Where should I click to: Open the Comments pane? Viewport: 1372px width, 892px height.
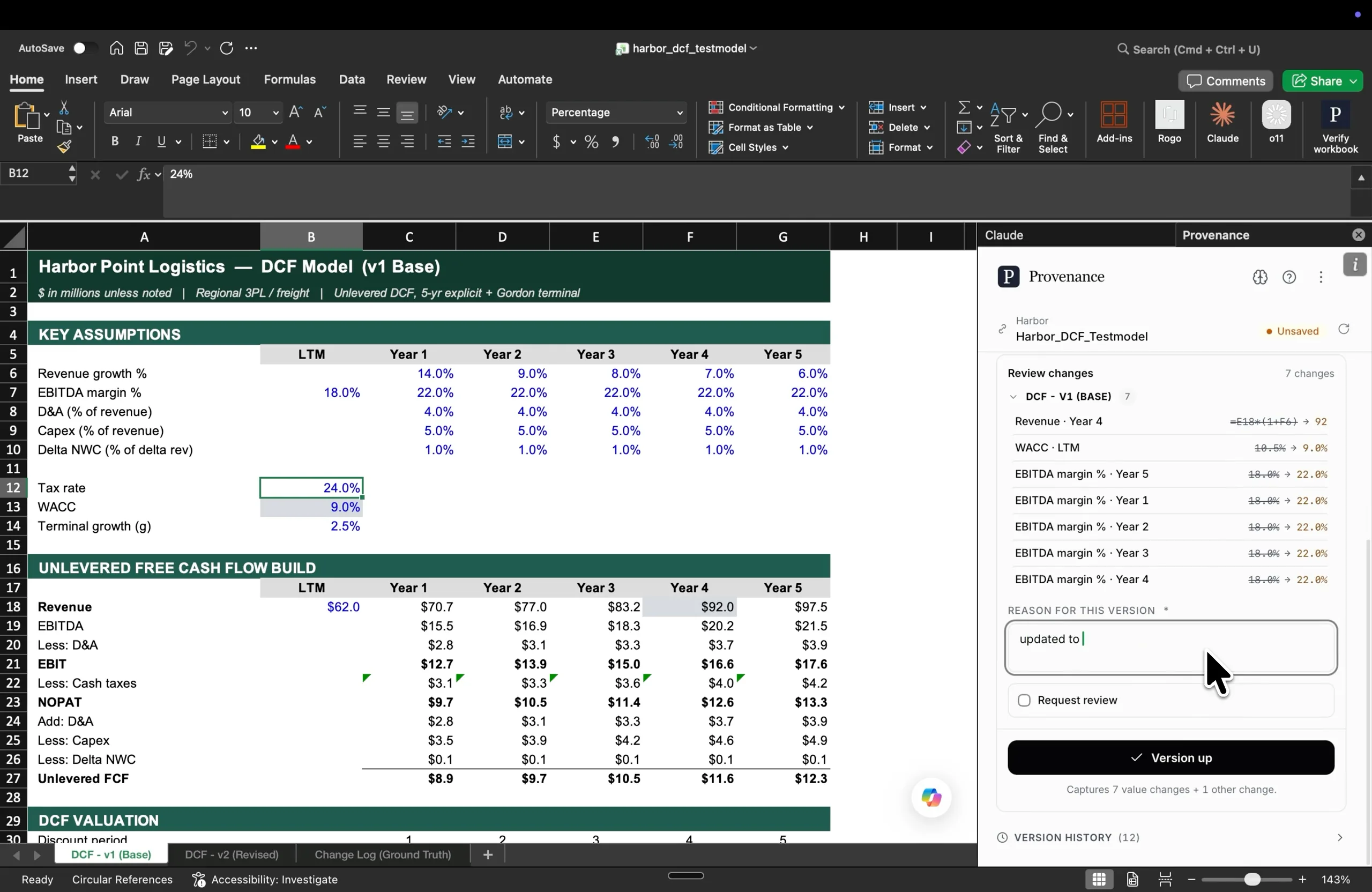[1225, 81]
